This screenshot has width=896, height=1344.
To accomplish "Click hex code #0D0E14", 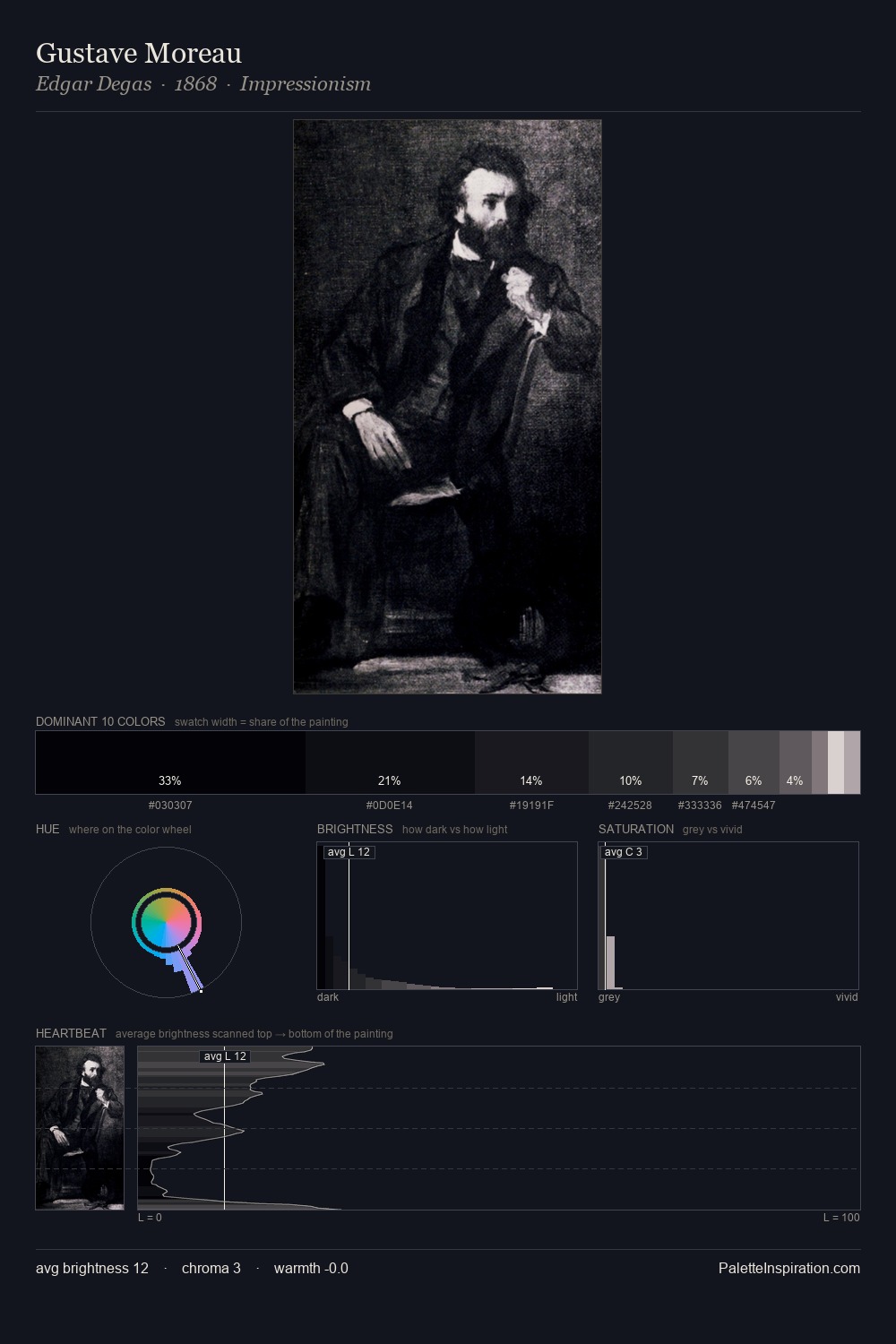I will click(x=390, y=806).
